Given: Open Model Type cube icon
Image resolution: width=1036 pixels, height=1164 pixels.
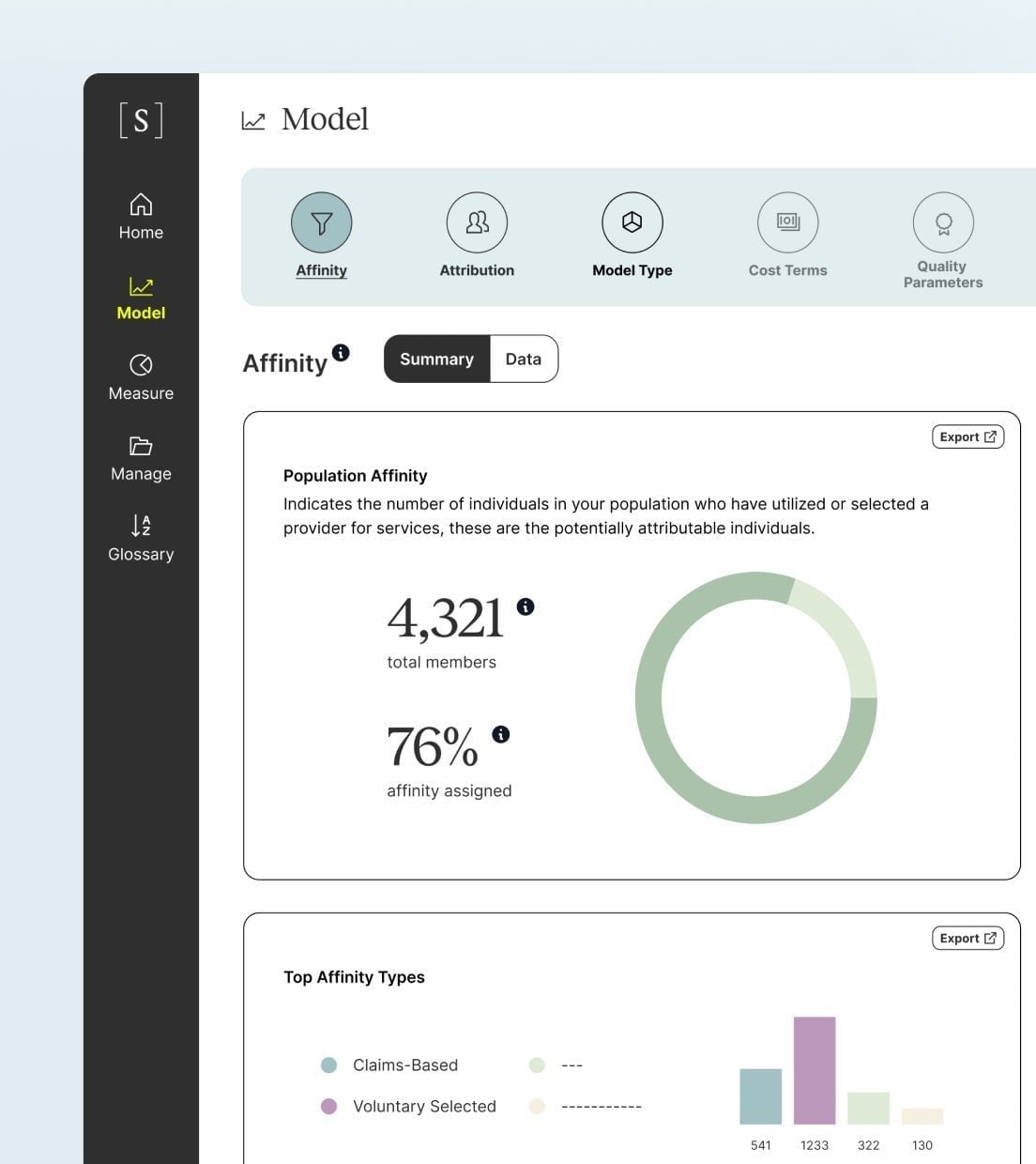Looking at the screenshot, I should point(632,222).
